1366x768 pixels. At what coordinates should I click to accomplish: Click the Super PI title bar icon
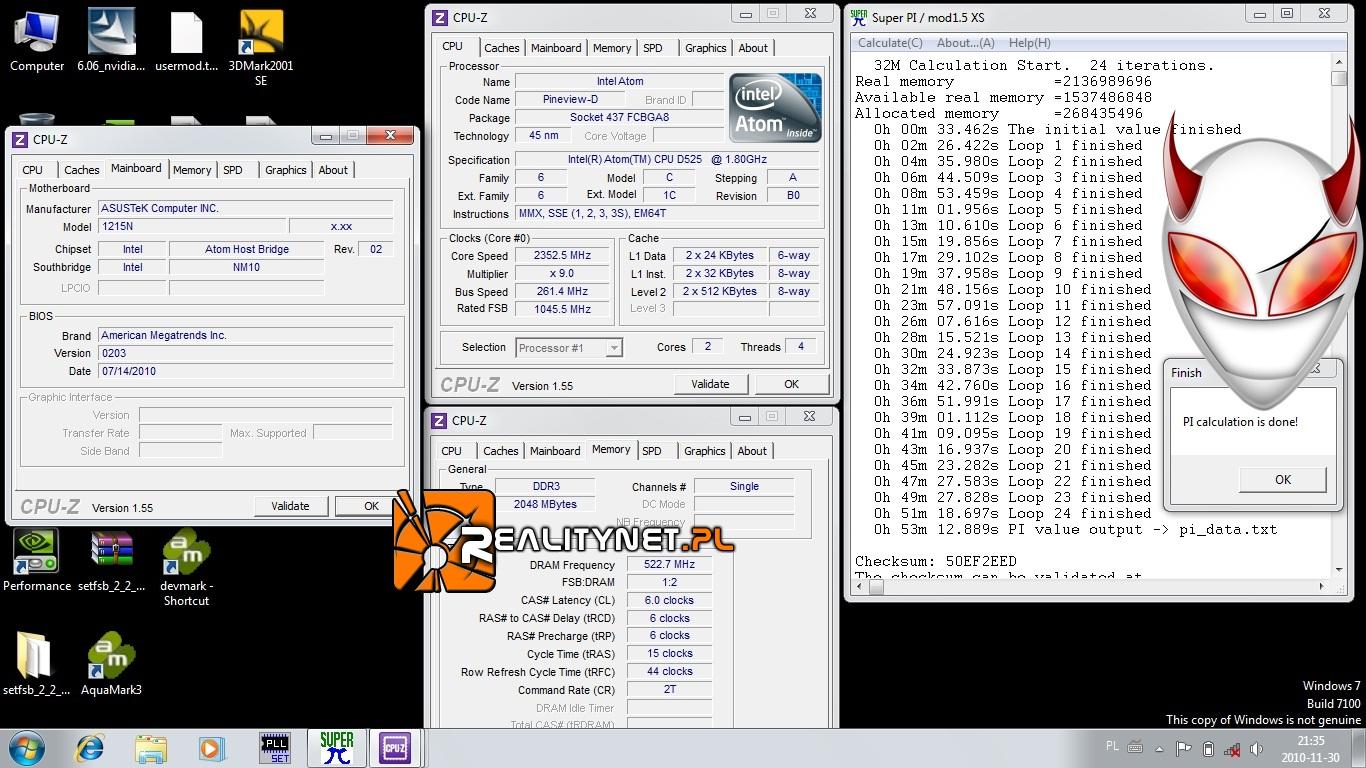[x=858, y=16]
